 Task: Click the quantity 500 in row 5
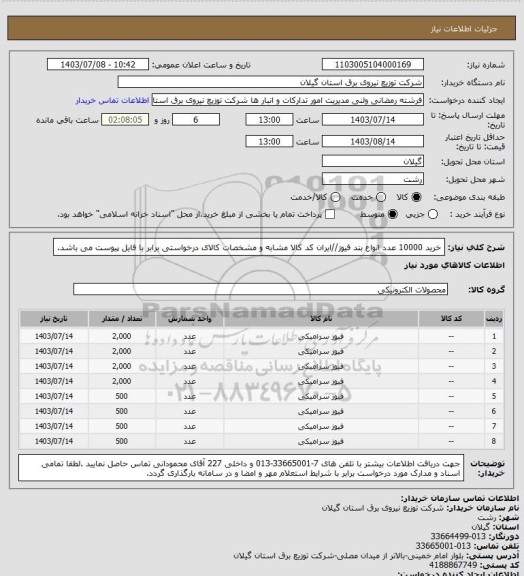(x=122, y=396)
